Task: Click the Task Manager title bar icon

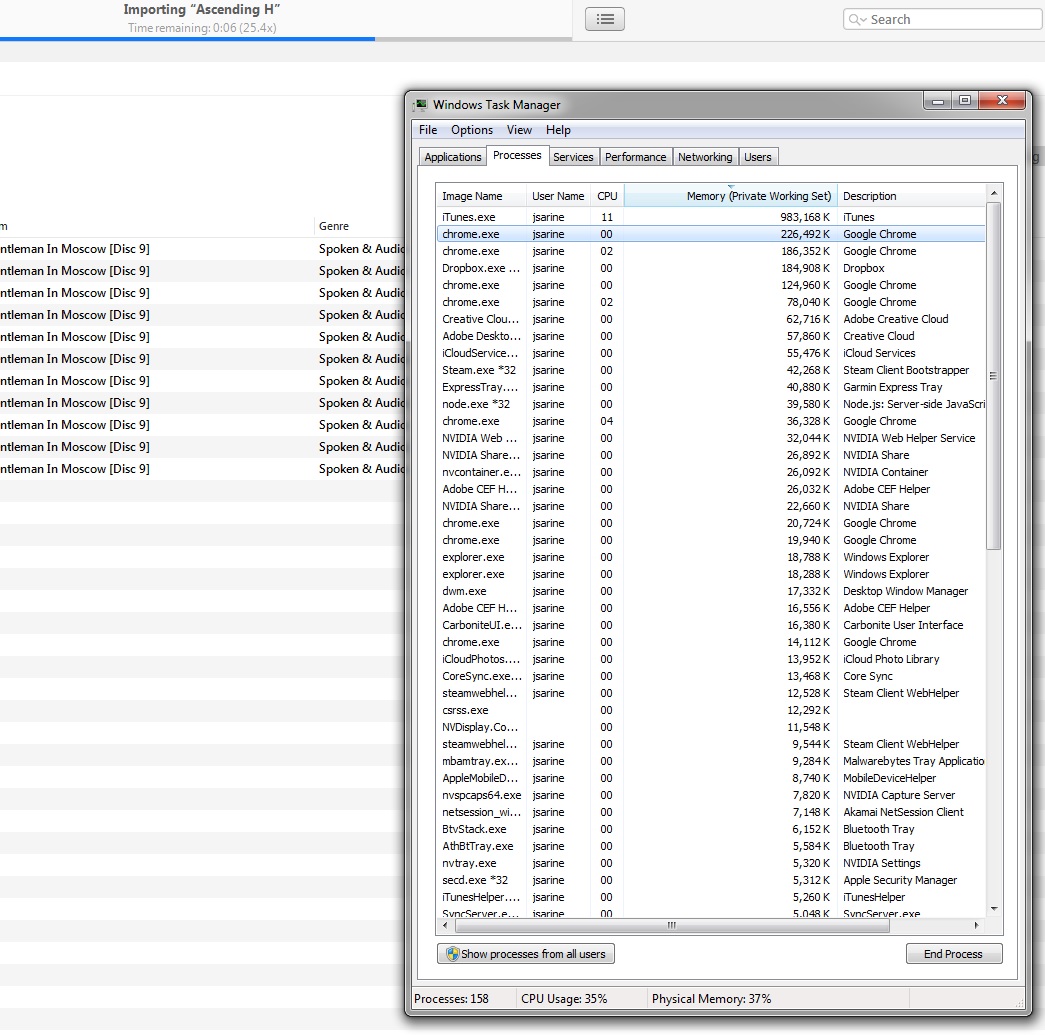Action: click(x=421, y=105)
